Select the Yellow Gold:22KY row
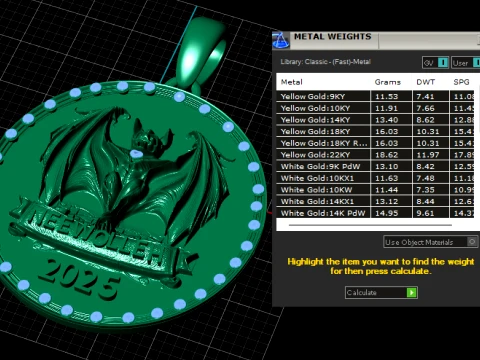Viewport: 480px width, 360px height. point(375,155)
